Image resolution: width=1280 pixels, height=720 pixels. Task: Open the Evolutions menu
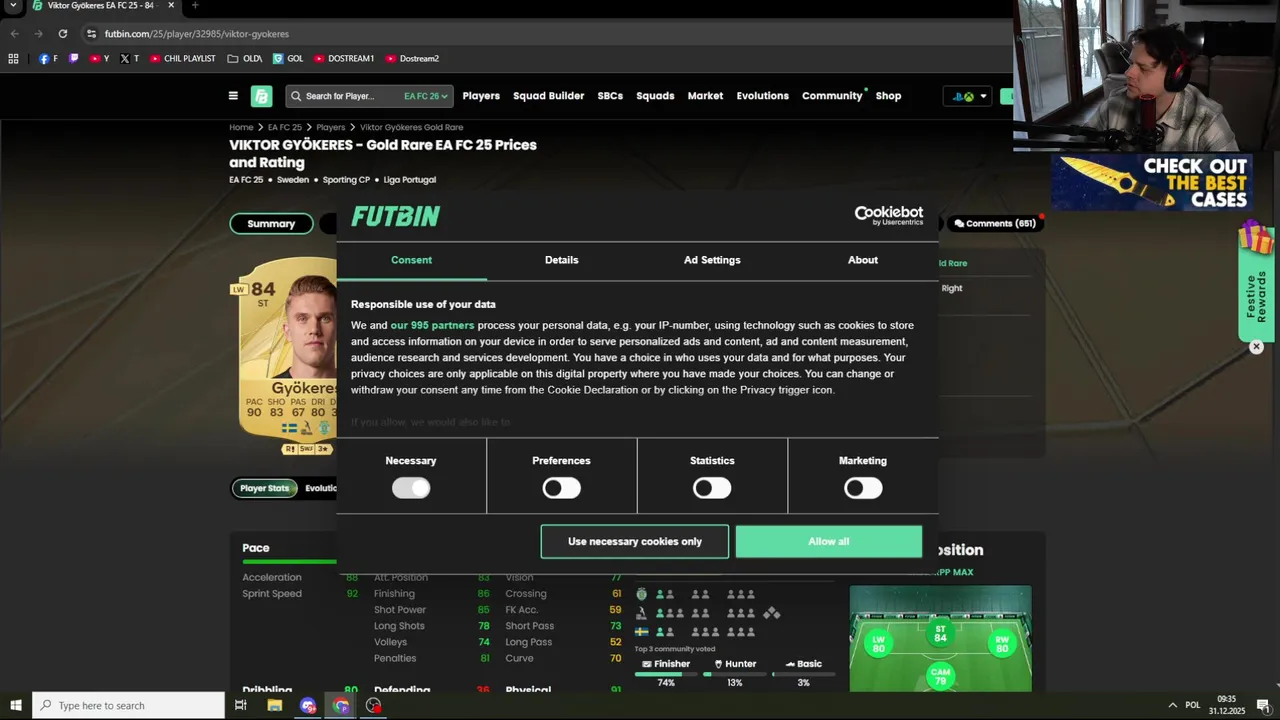tap(762, 96)
